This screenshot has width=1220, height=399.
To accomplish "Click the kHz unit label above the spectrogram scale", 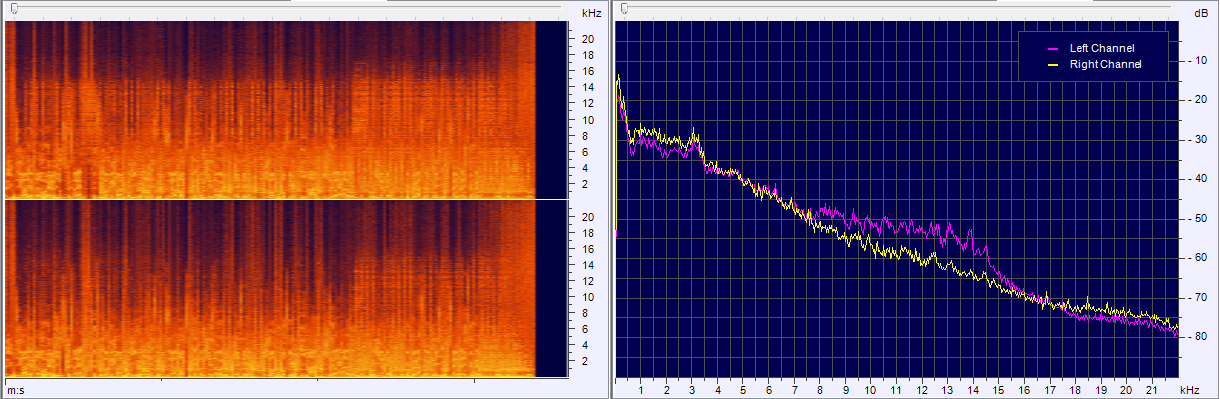I will 590,14.
